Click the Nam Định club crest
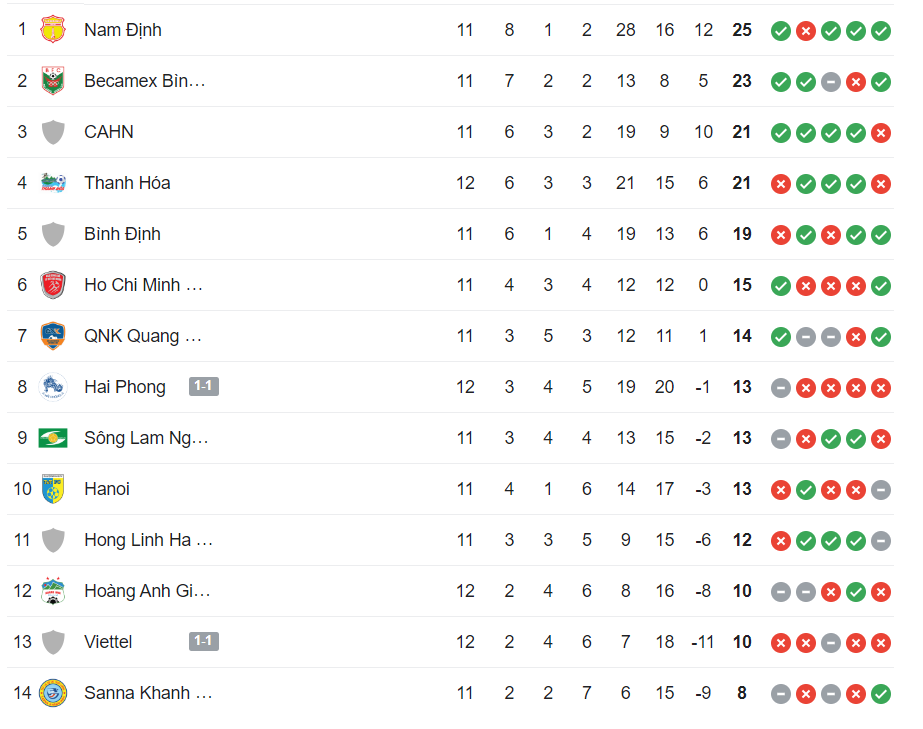 [53, 29]
